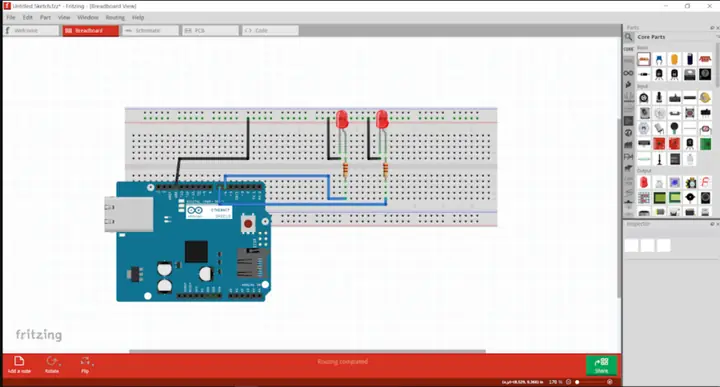This screenshot has height=387, width=720.
Task: Open the 27-marked parts bin in sidebar
Action: 628,133
